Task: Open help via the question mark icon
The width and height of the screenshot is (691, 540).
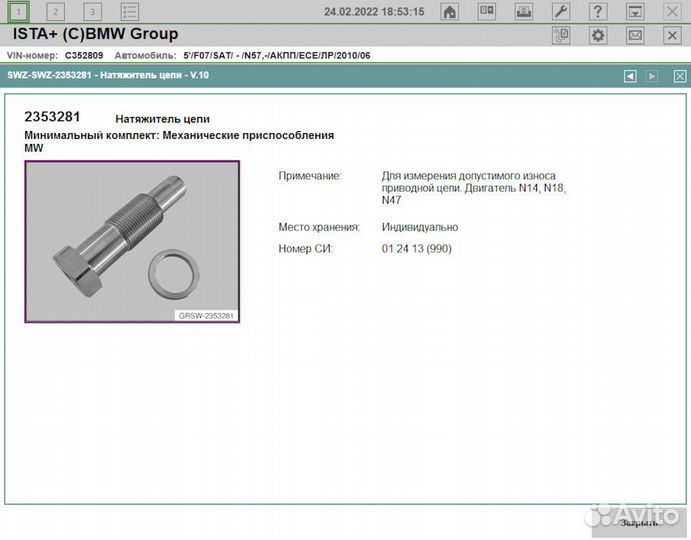Action: [x=598, y=11]
